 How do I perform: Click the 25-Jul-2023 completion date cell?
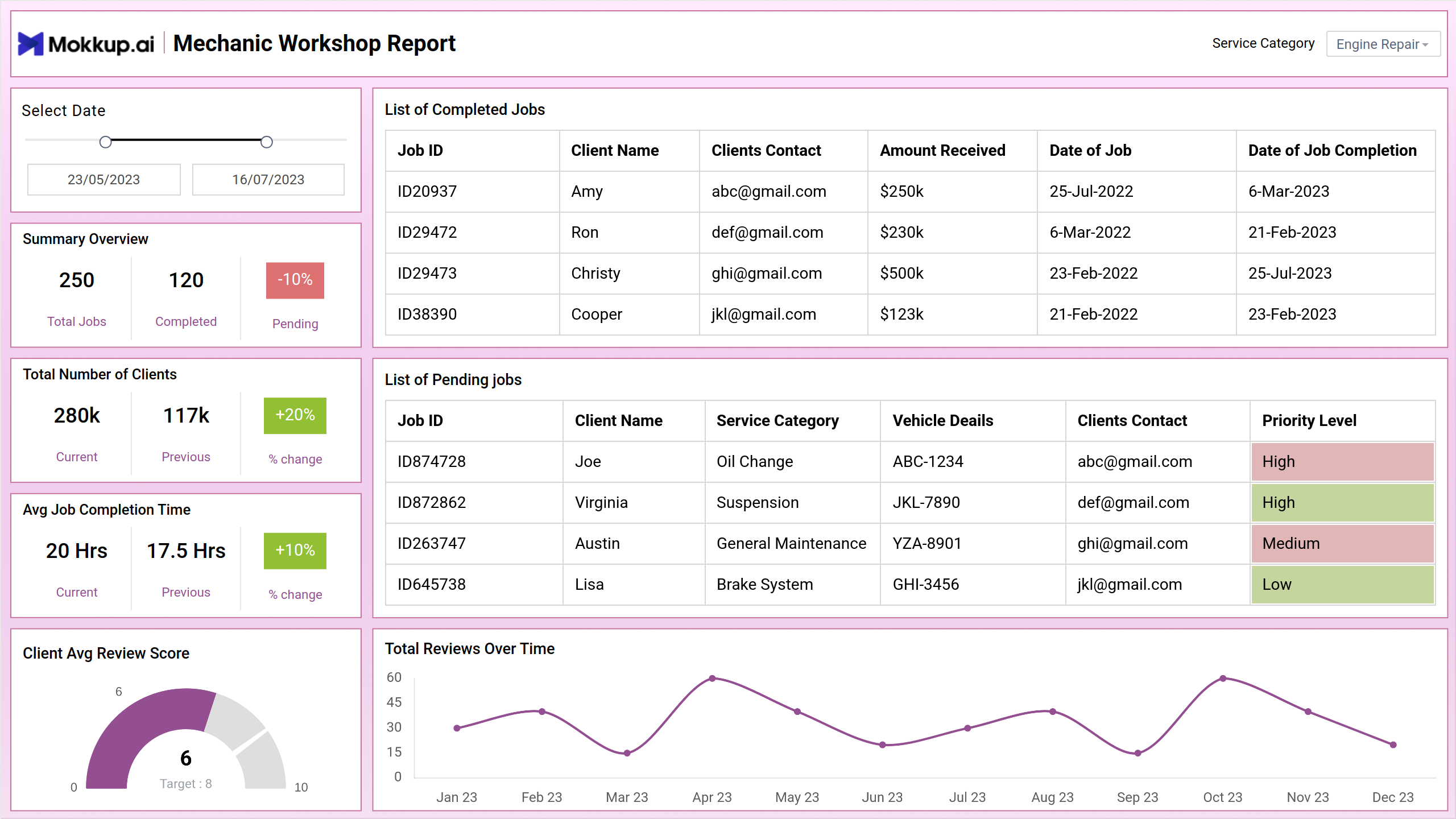pos(1336,274)
